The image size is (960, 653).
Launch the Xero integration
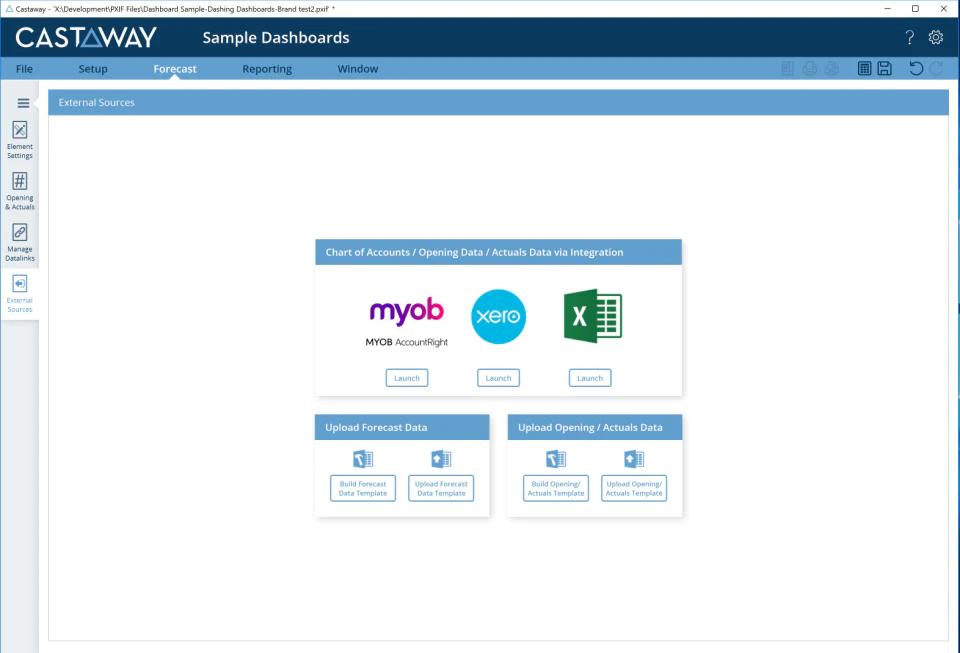[x=498, y=378]
